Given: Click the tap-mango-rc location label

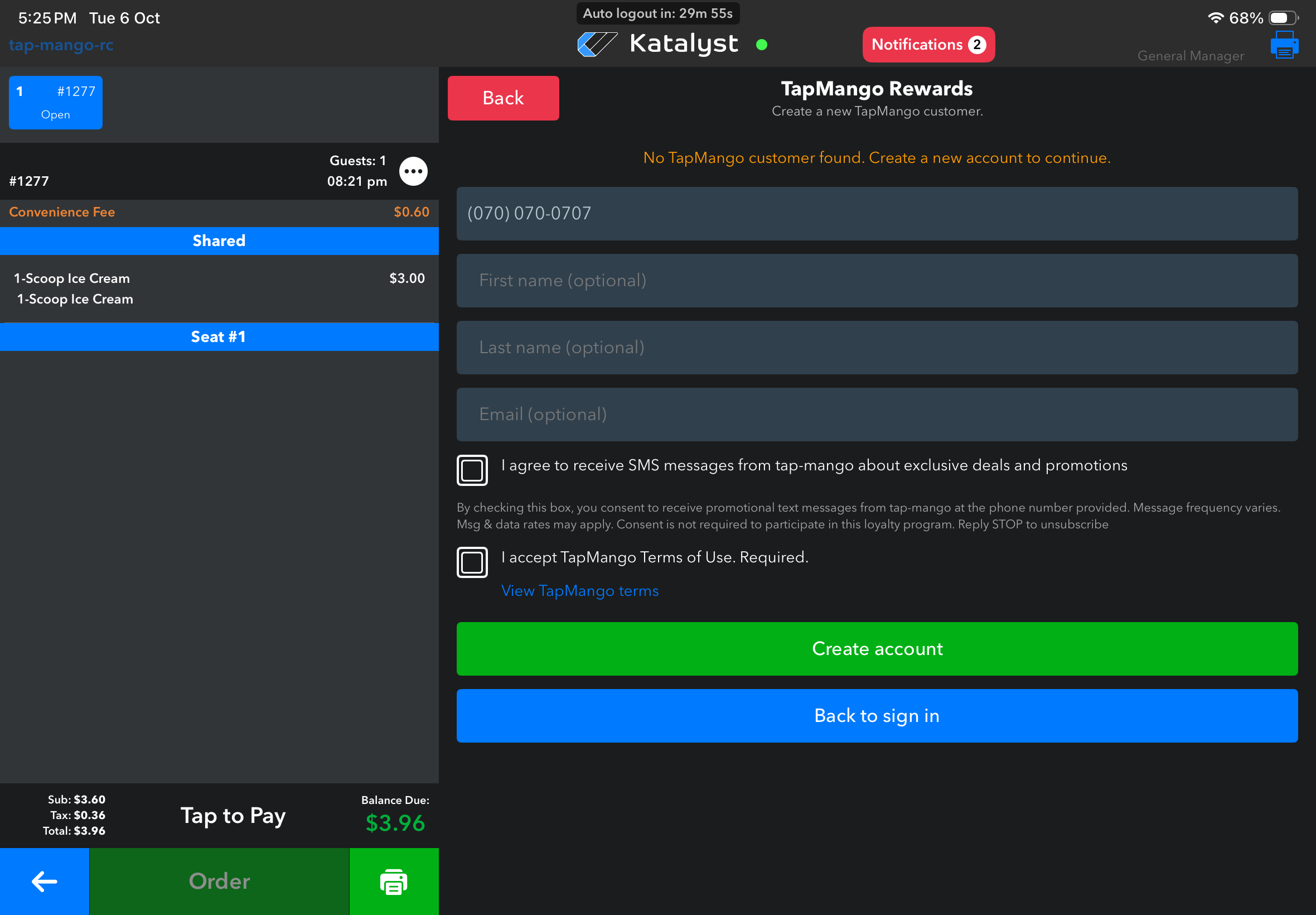Looking at the screenshot, I should point(61,45).
